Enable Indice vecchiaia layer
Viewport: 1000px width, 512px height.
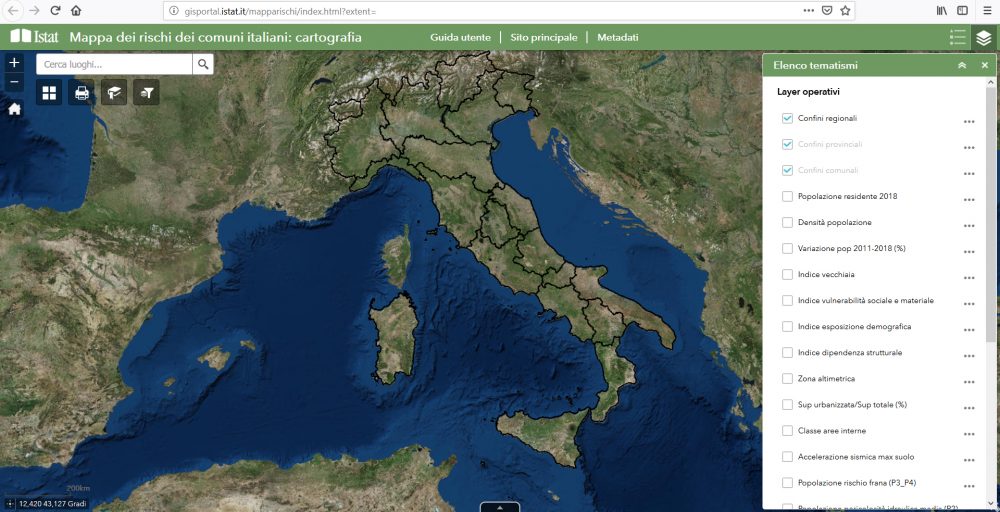(787, 274)
